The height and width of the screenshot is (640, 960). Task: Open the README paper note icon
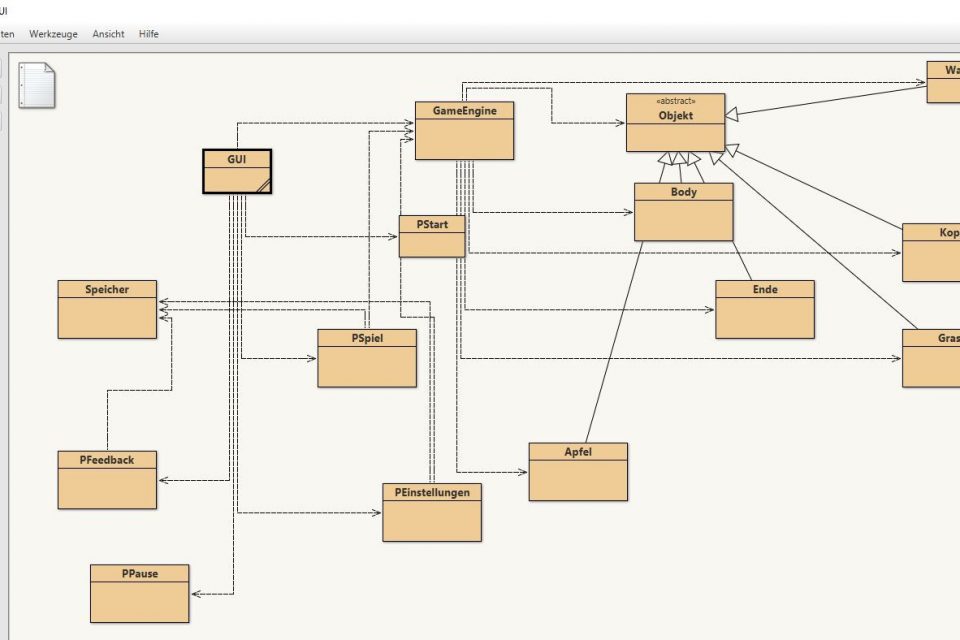click(x=37, y=84)
